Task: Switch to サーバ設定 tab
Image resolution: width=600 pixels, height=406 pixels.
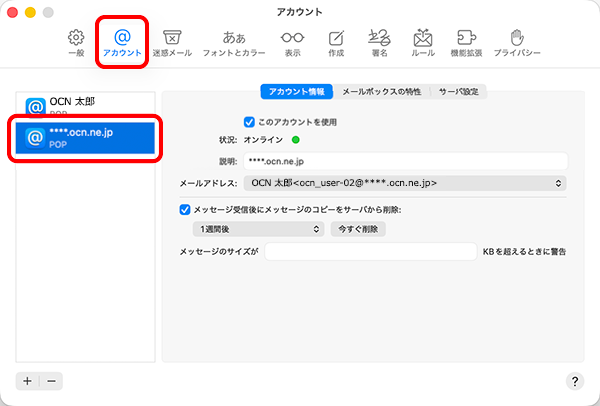Action: (x=460, y=92)
